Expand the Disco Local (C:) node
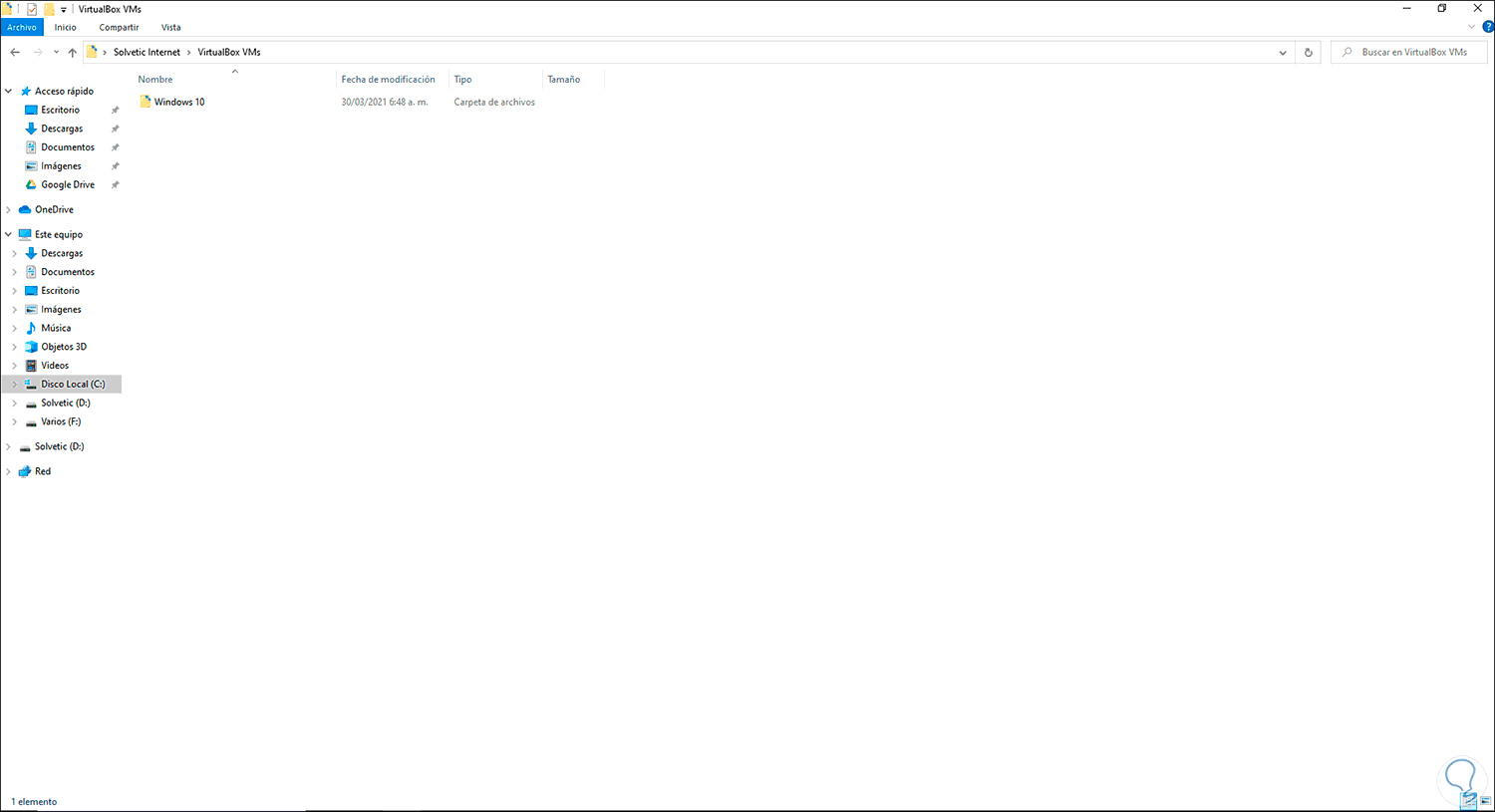This screenshot has width=1495, height=812. pos(15,384)
